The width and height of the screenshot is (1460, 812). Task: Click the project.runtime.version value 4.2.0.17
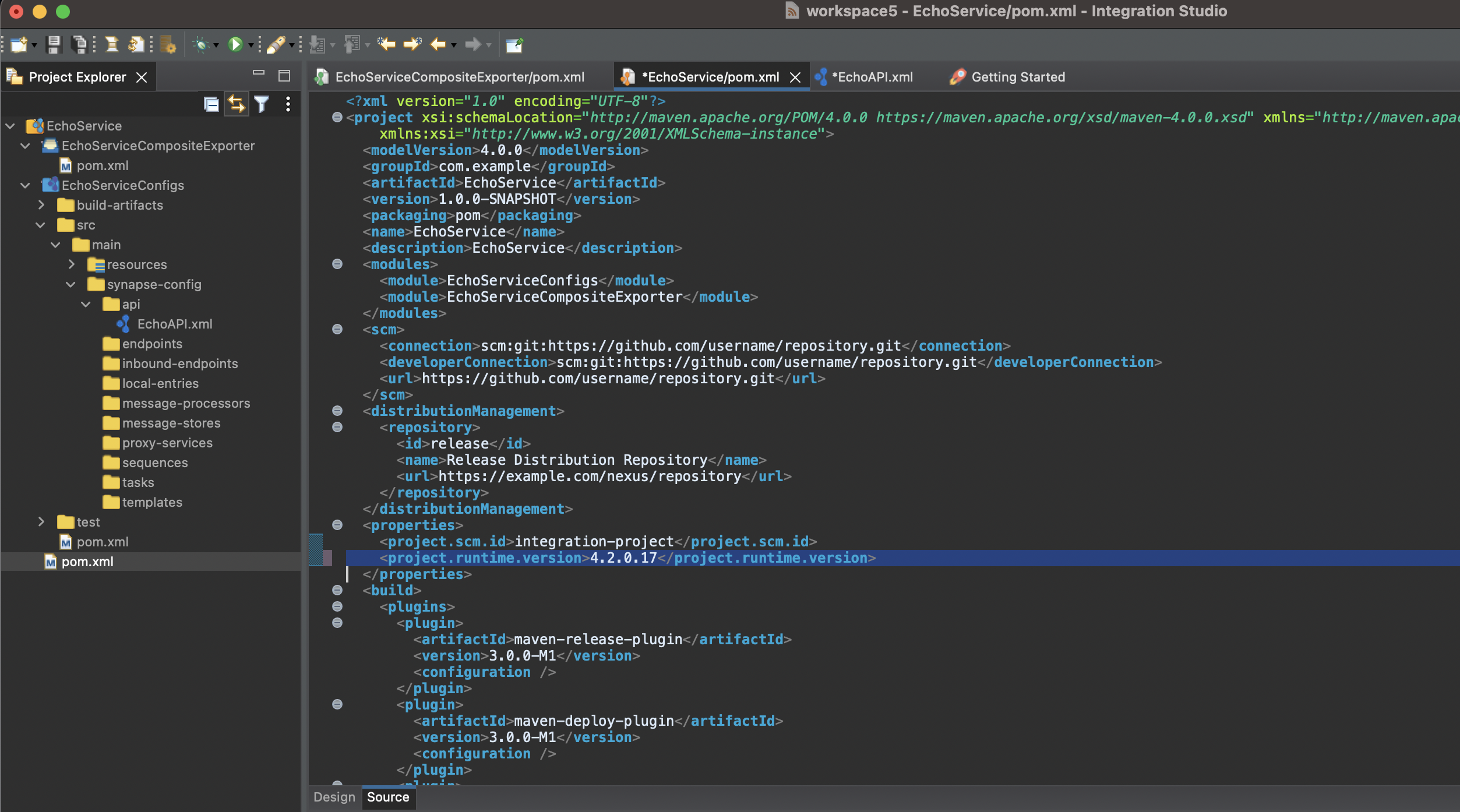623,558
